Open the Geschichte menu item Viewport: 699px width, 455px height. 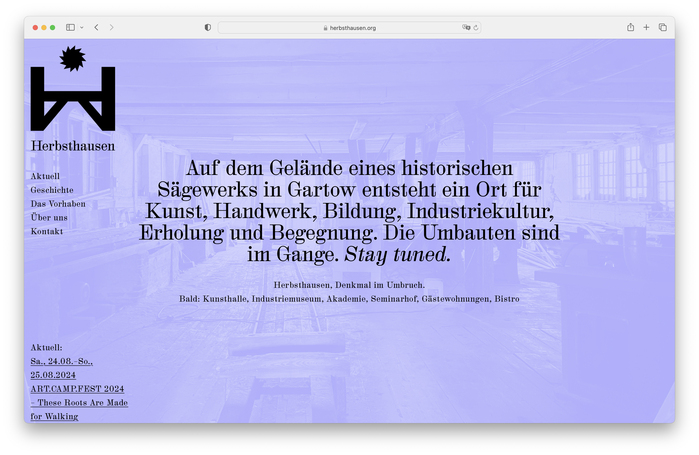pos(52,190)
